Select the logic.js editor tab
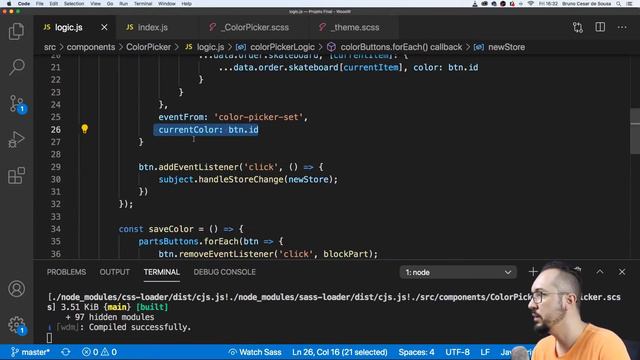640x360 pixels. 68,27
